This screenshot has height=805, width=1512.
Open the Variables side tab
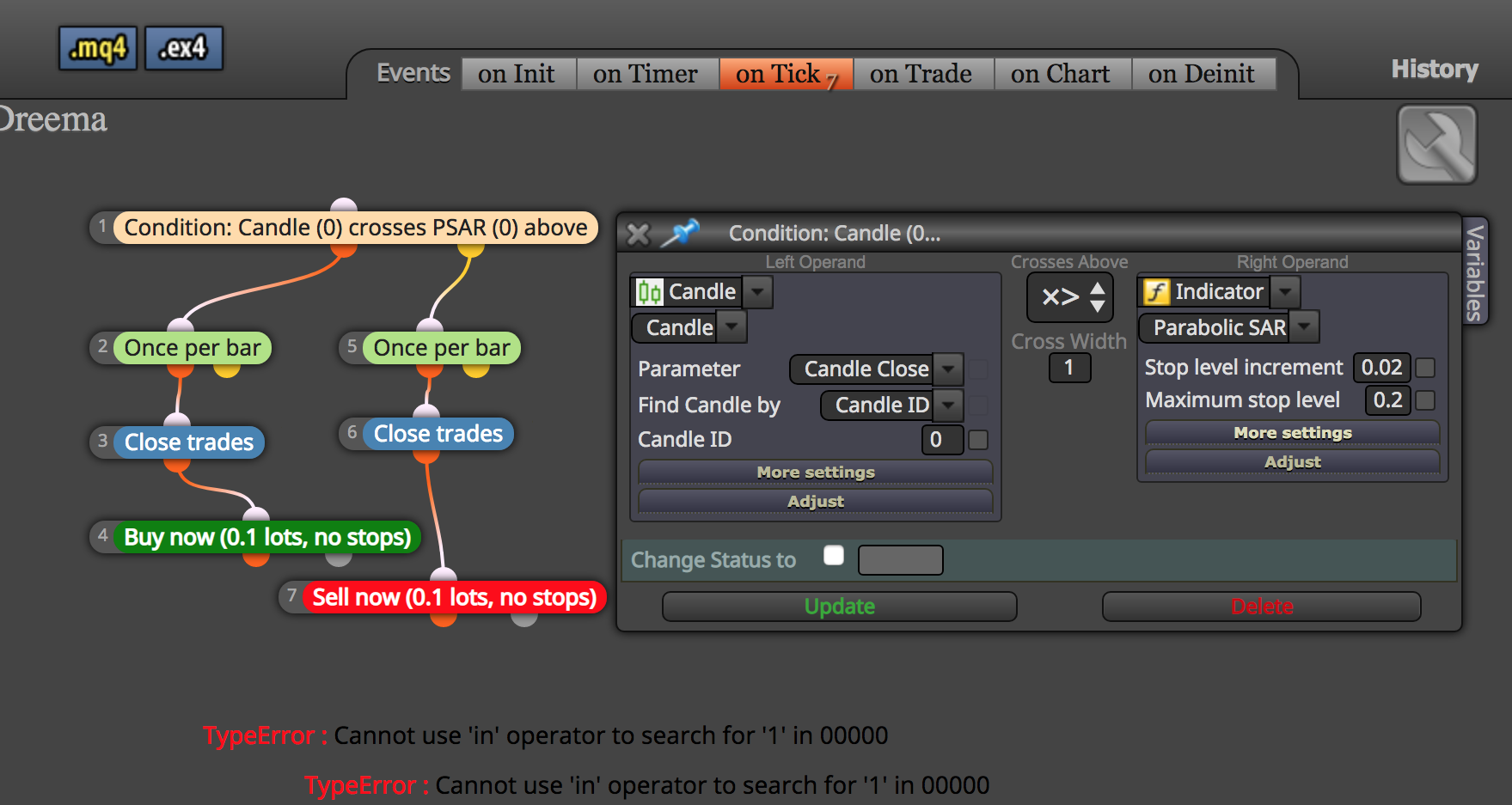[x=1475, y=271]
